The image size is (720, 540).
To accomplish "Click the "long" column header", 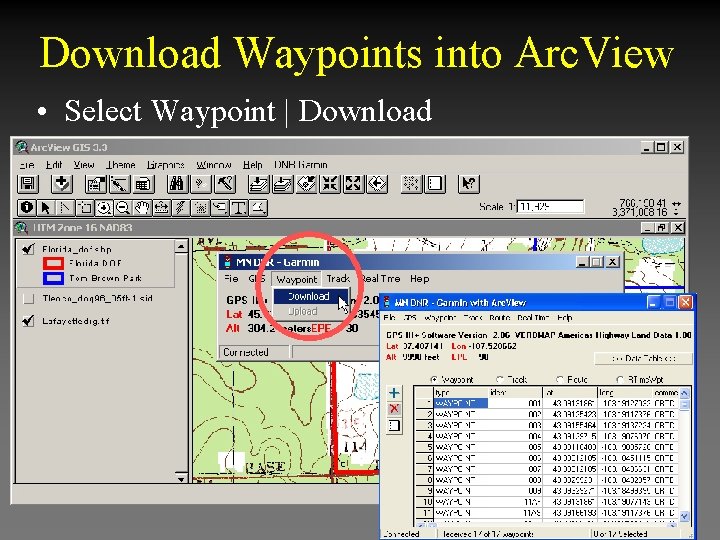I will point(624,393).
